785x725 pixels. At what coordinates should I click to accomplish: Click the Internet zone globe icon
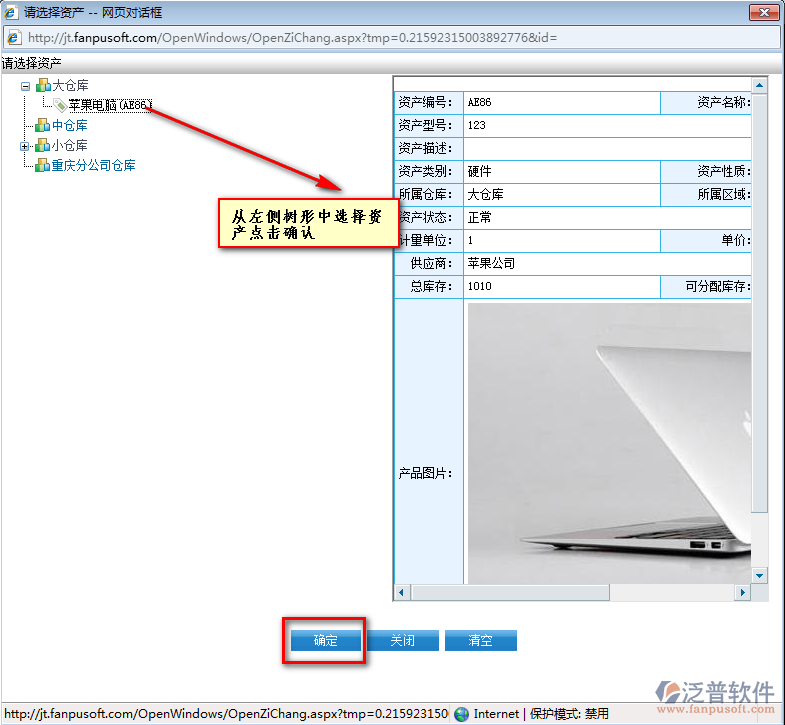[461, 714]
